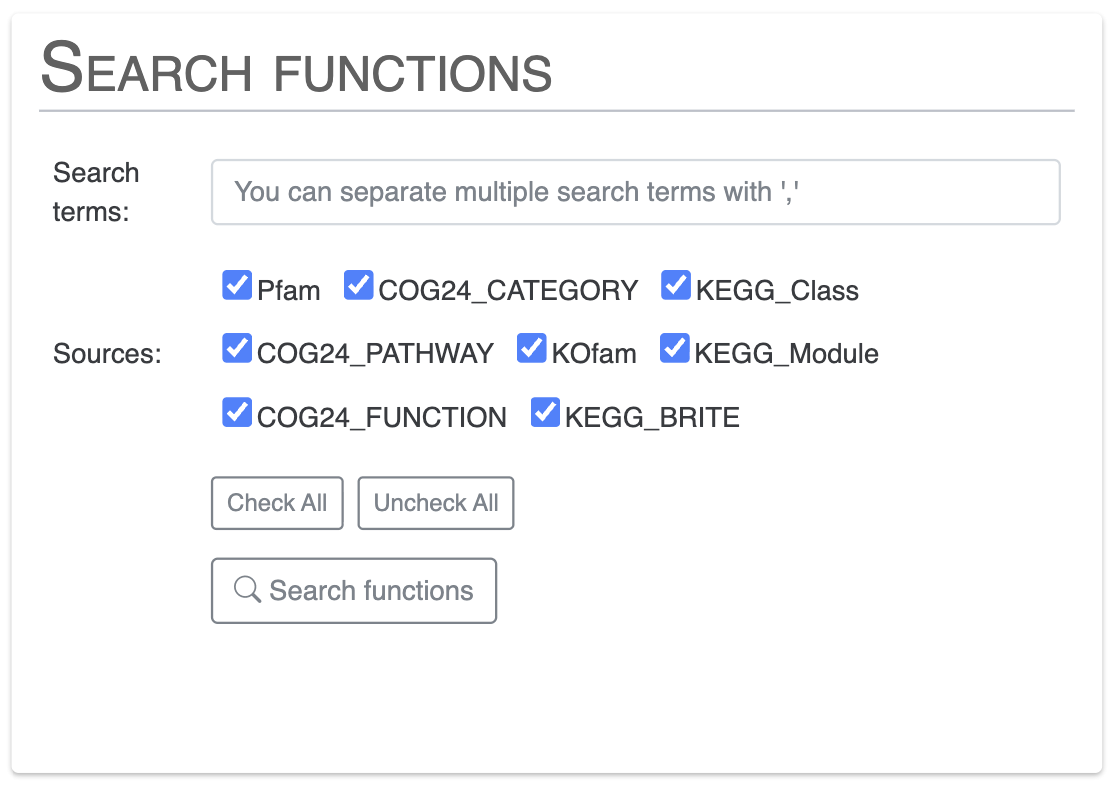Viewport: 1112px width, 788px height.
Task: Click the Search terms label
Action: (x=96, y=192)
